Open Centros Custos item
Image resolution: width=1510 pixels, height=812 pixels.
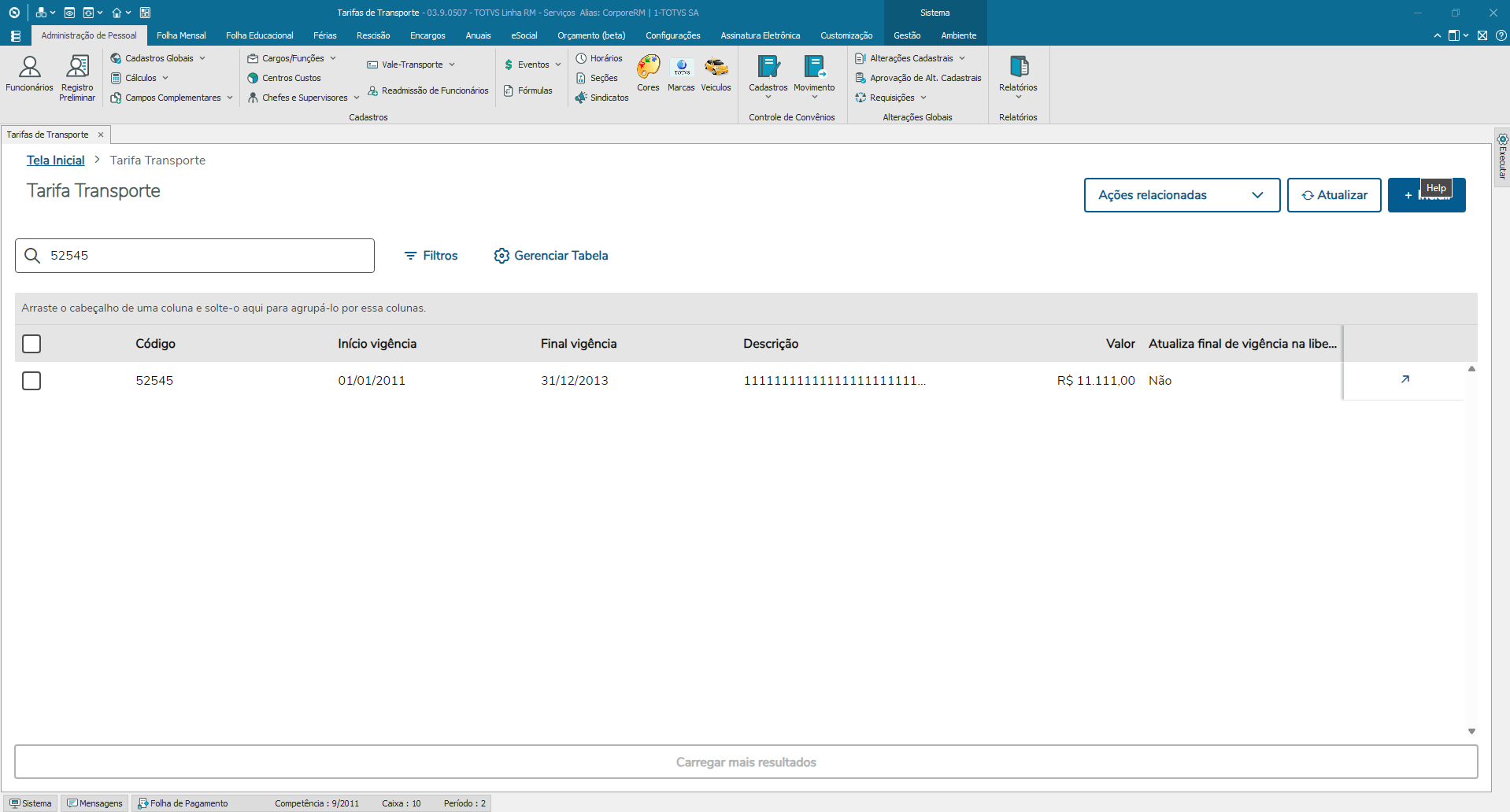(x=284, y=78)
